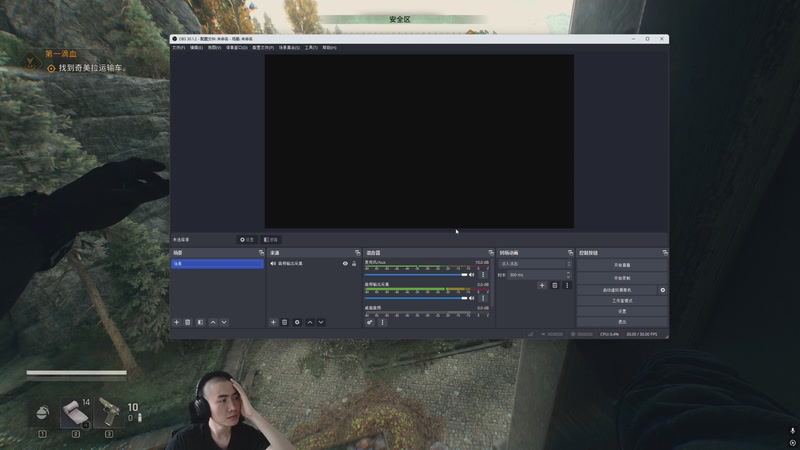Pop out the Controls dock panel

coord(665,253)
